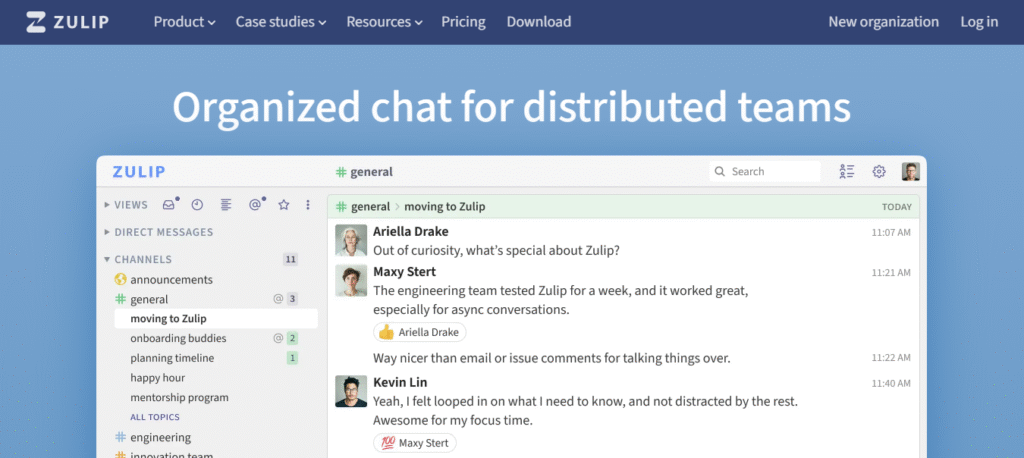Viewport: 1024px width, 458px height.
Task: Click the Search input field
Action: click(x=772, y=172)
